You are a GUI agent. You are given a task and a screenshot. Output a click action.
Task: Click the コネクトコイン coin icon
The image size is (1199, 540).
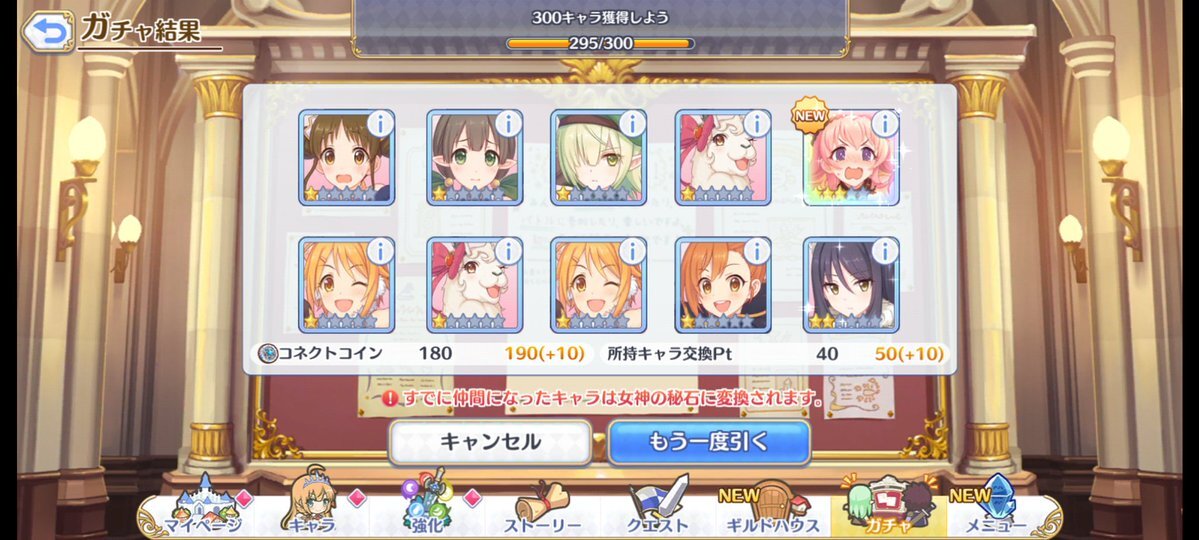point(268,353)
